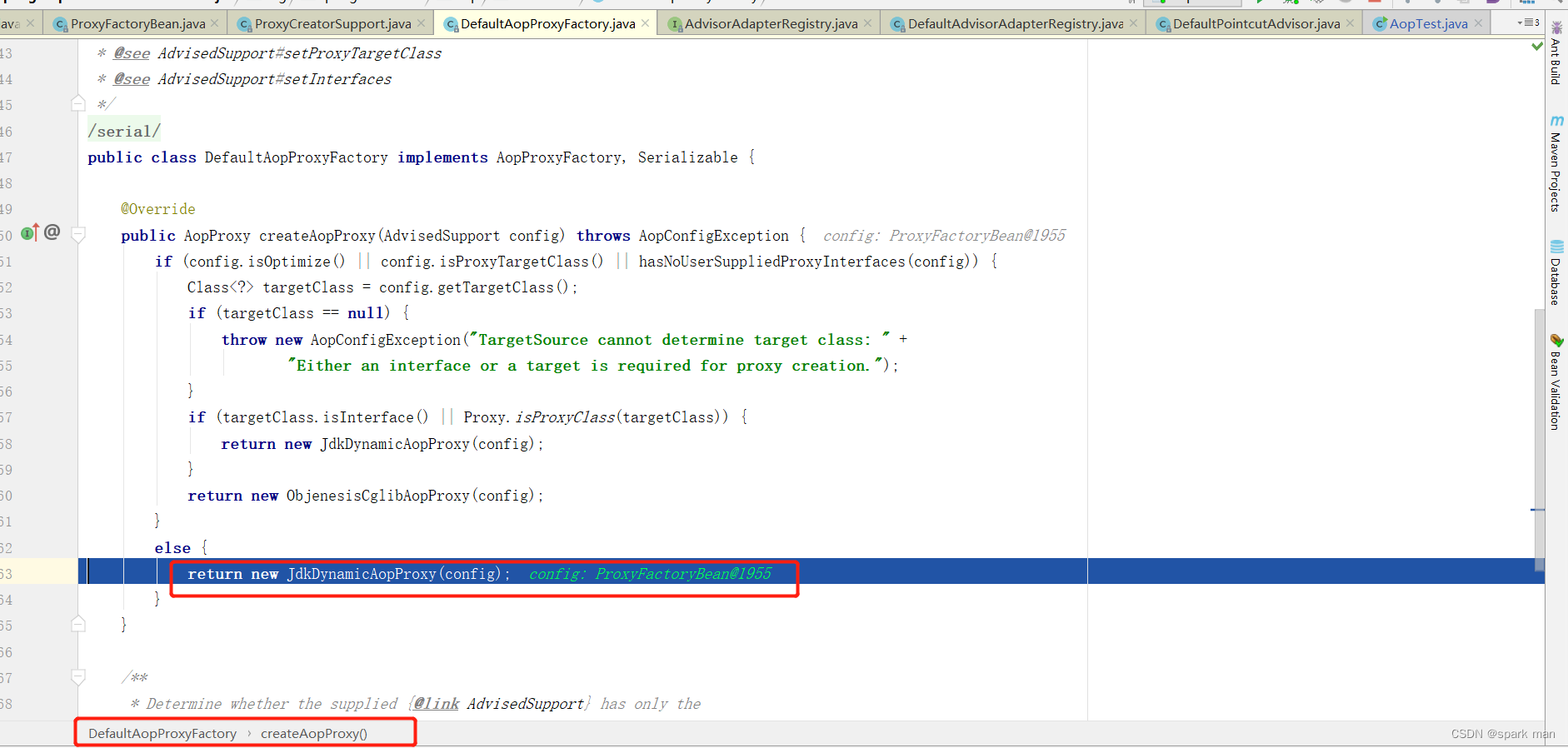
Task: Click the class icon on AopTest.java tab
Action: point(1380,24)
